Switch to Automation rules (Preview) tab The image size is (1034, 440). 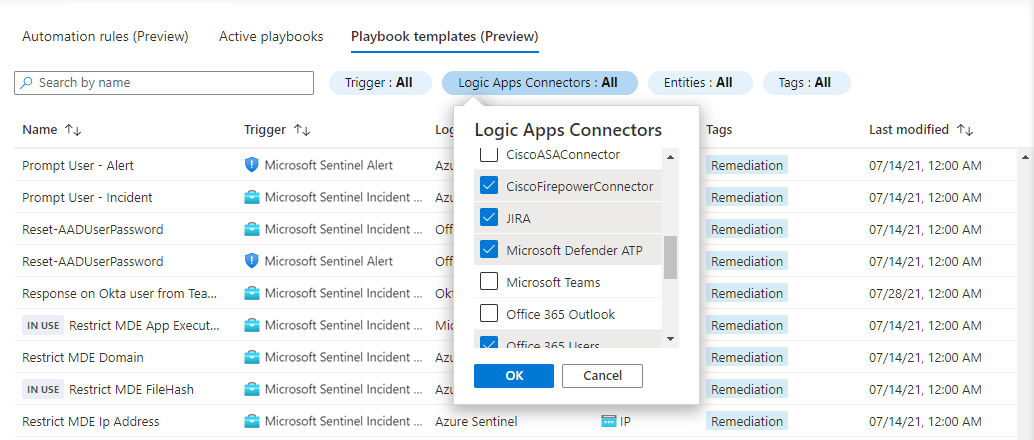point(105,37)
